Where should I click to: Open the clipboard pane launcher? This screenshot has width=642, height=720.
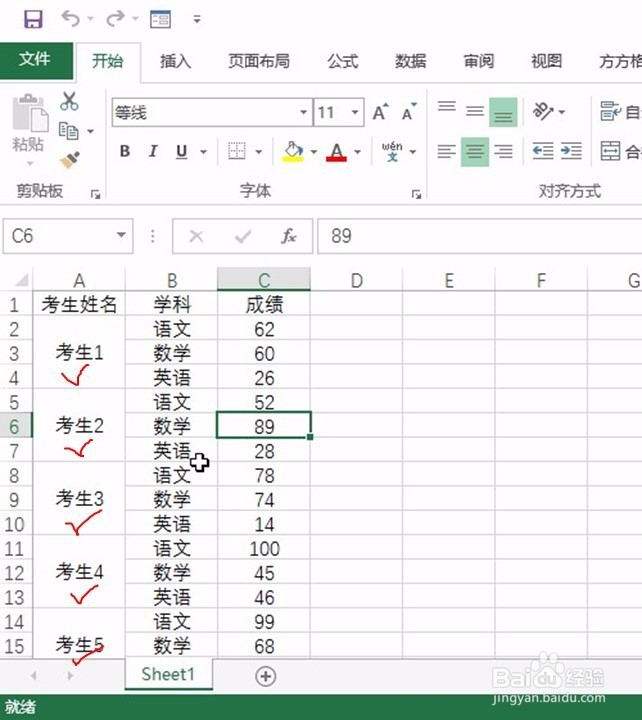pyautogui.click(x=95, y=195)
